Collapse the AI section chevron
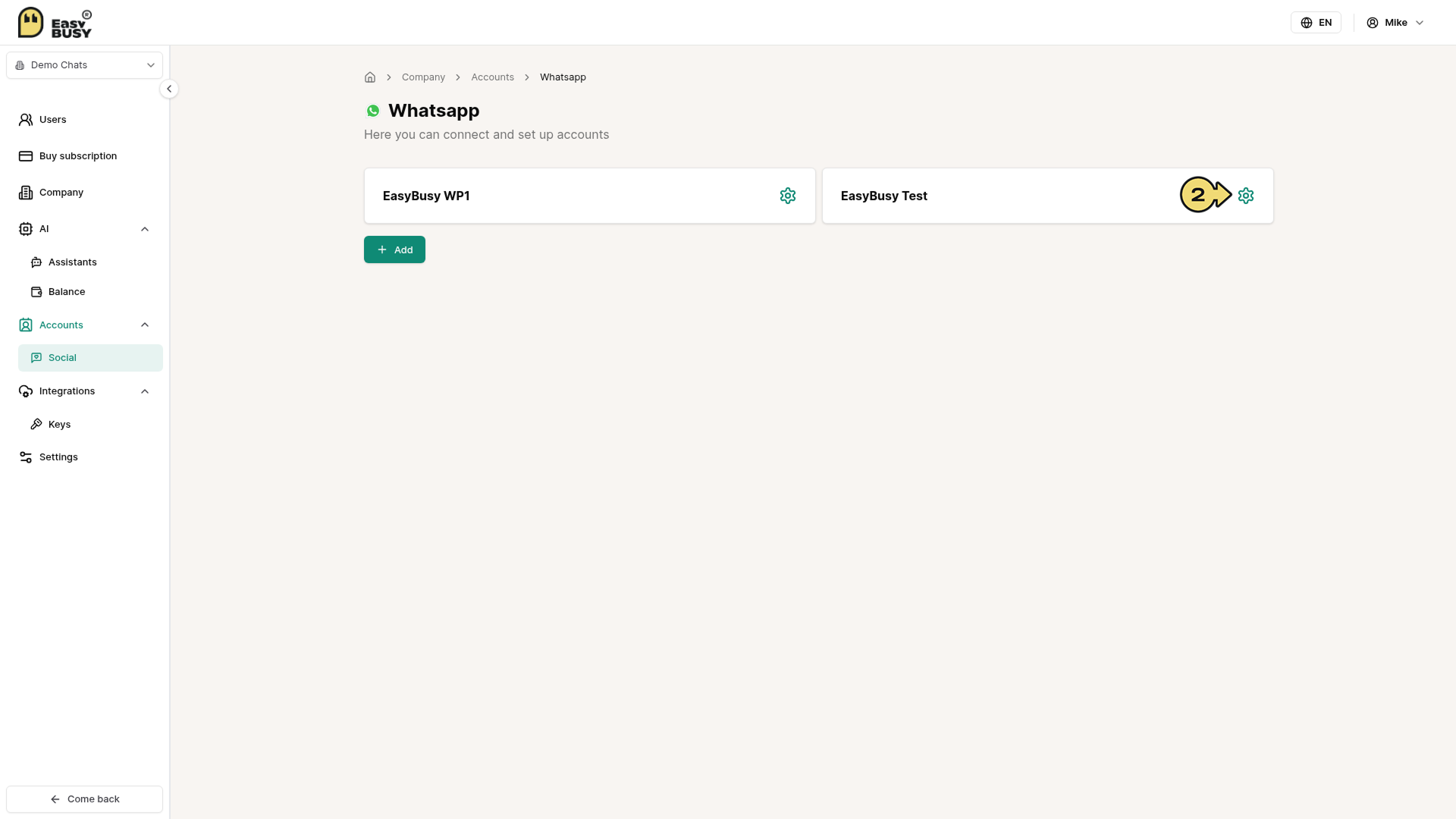 coord(145,229)
